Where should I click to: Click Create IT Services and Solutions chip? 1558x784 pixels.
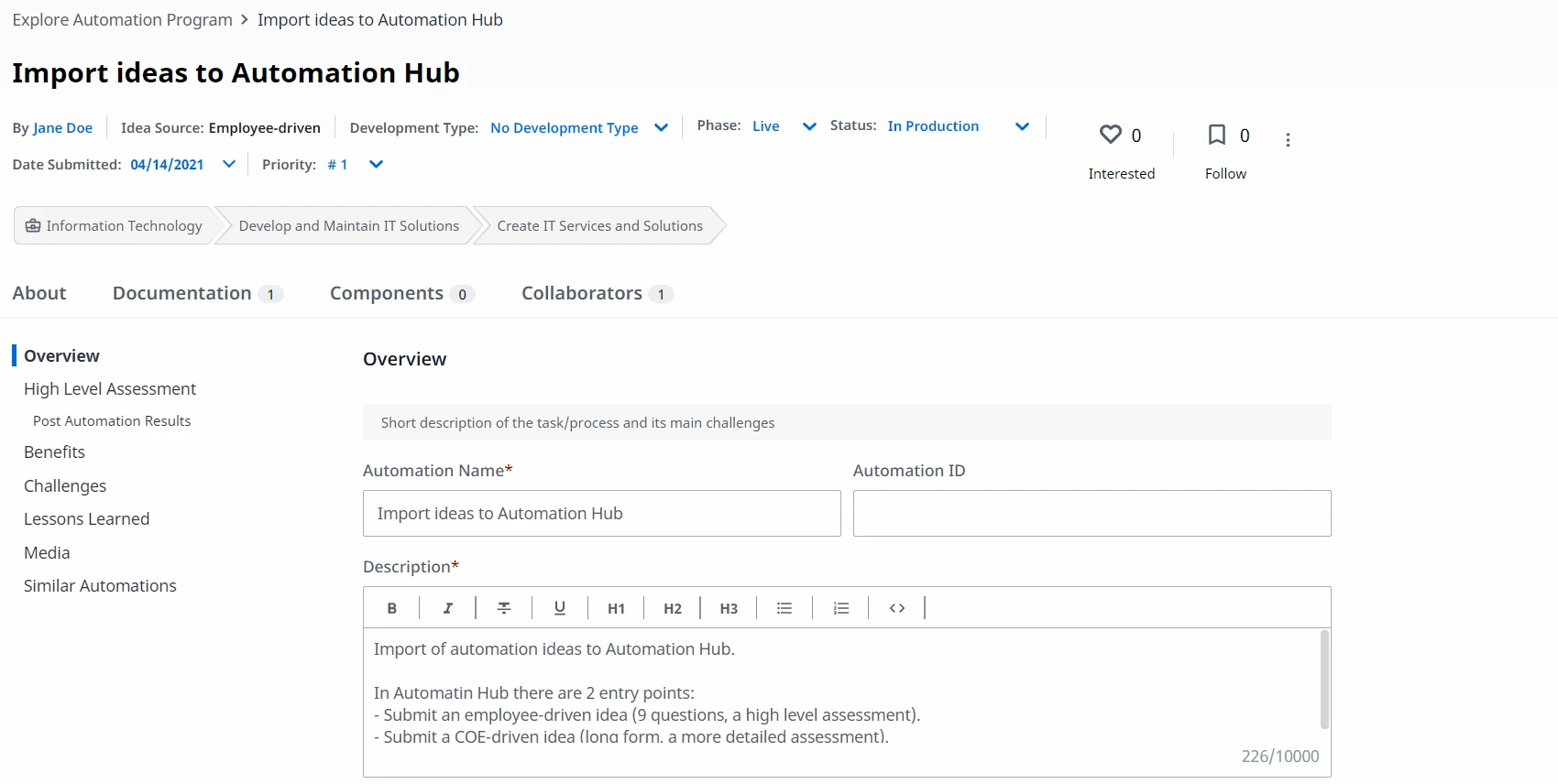(599, 226)
